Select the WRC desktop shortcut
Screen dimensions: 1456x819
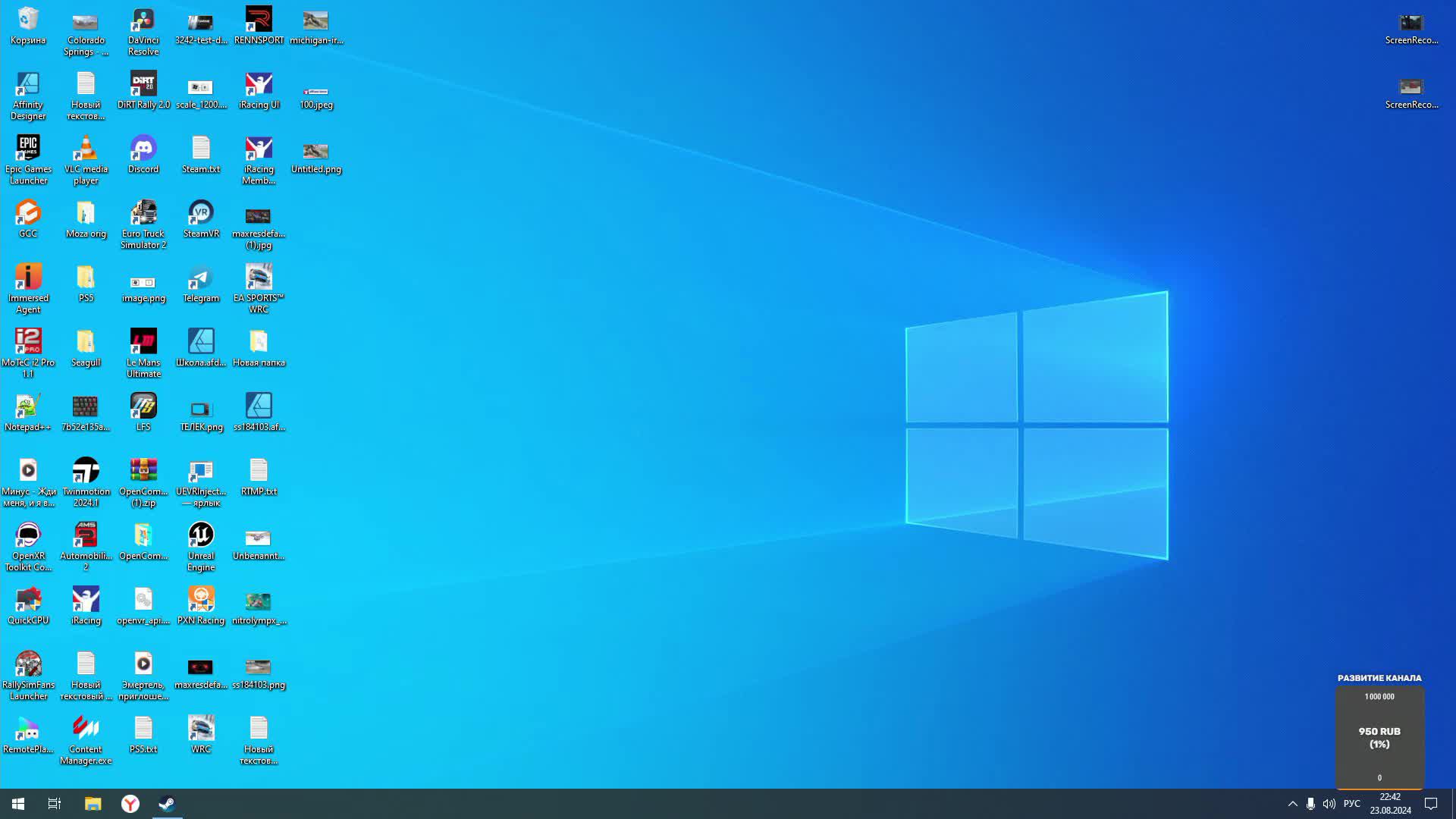201,735
